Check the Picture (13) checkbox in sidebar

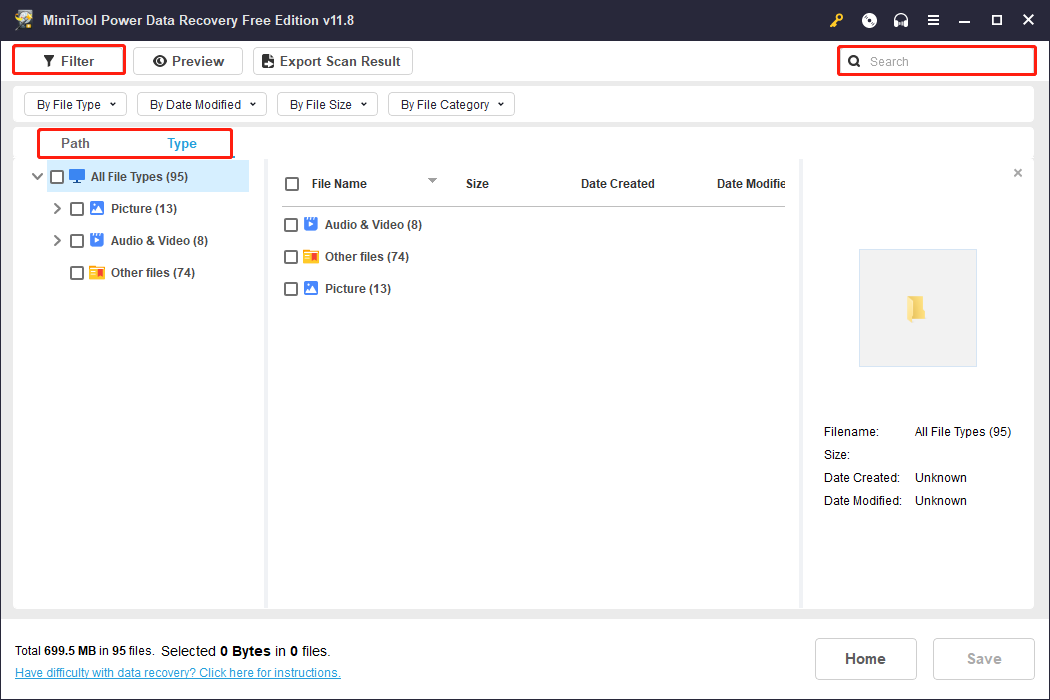point(77,208)
